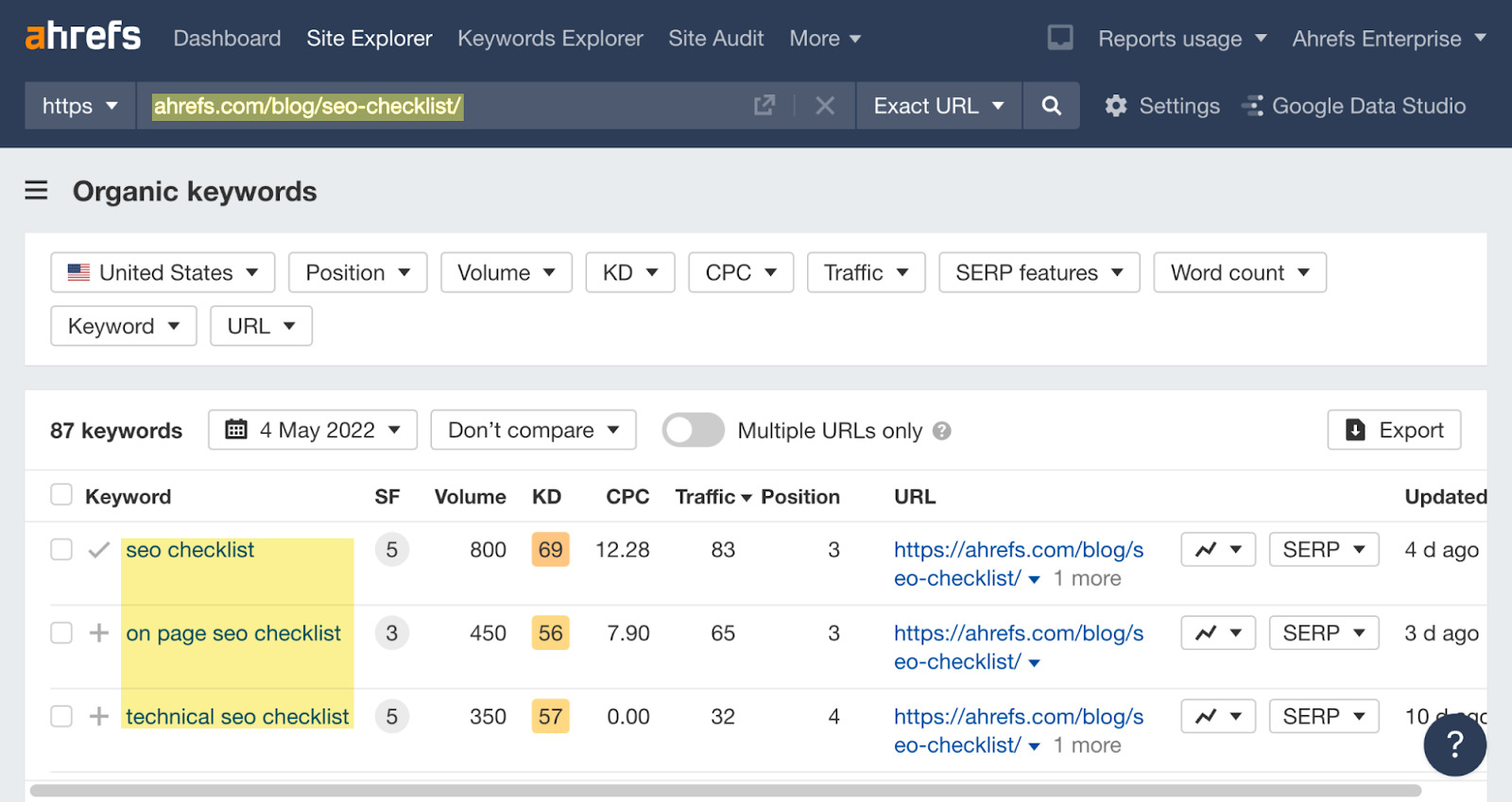Open the help question mark bubble
The width and height of the screenshot is (1512, 802).
(x=1454, y=744)
